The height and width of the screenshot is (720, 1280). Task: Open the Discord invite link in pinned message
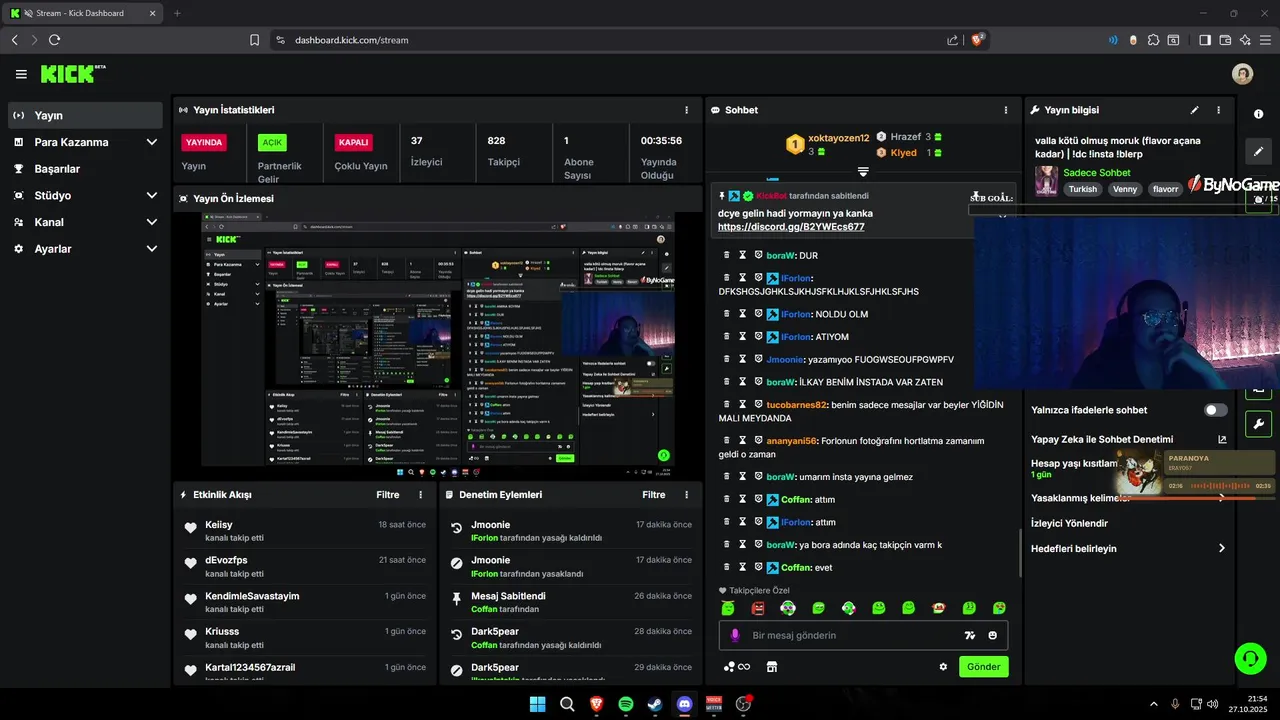791,227
